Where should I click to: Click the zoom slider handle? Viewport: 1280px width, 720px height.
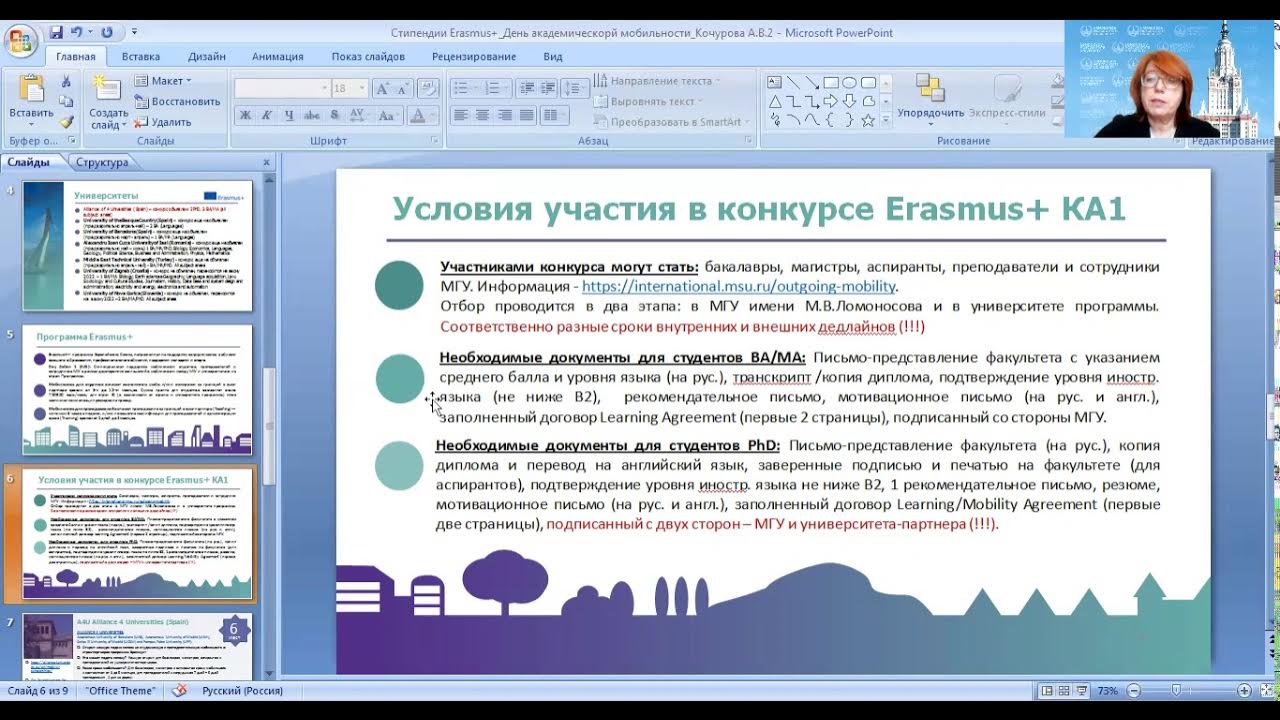pyautogui.click(x=1176, y=690)
